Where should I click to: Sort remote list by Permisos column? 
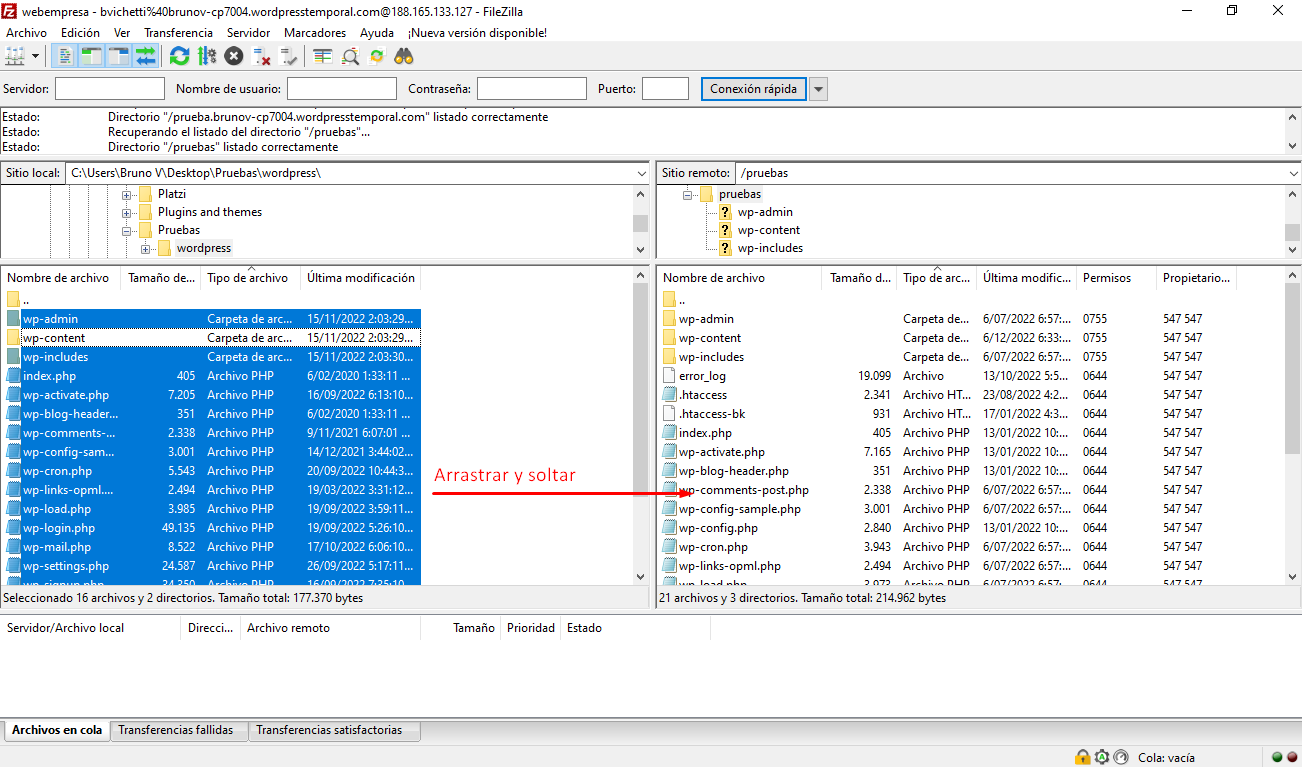pyautogui.click(x=1116, y=278)
